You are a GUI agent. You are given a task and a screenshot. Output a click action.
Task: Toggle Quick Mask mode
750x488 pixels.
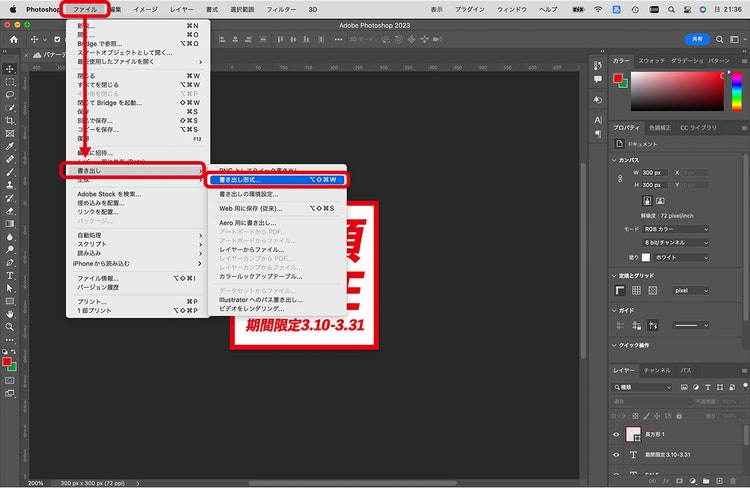(x=10, y=381)
